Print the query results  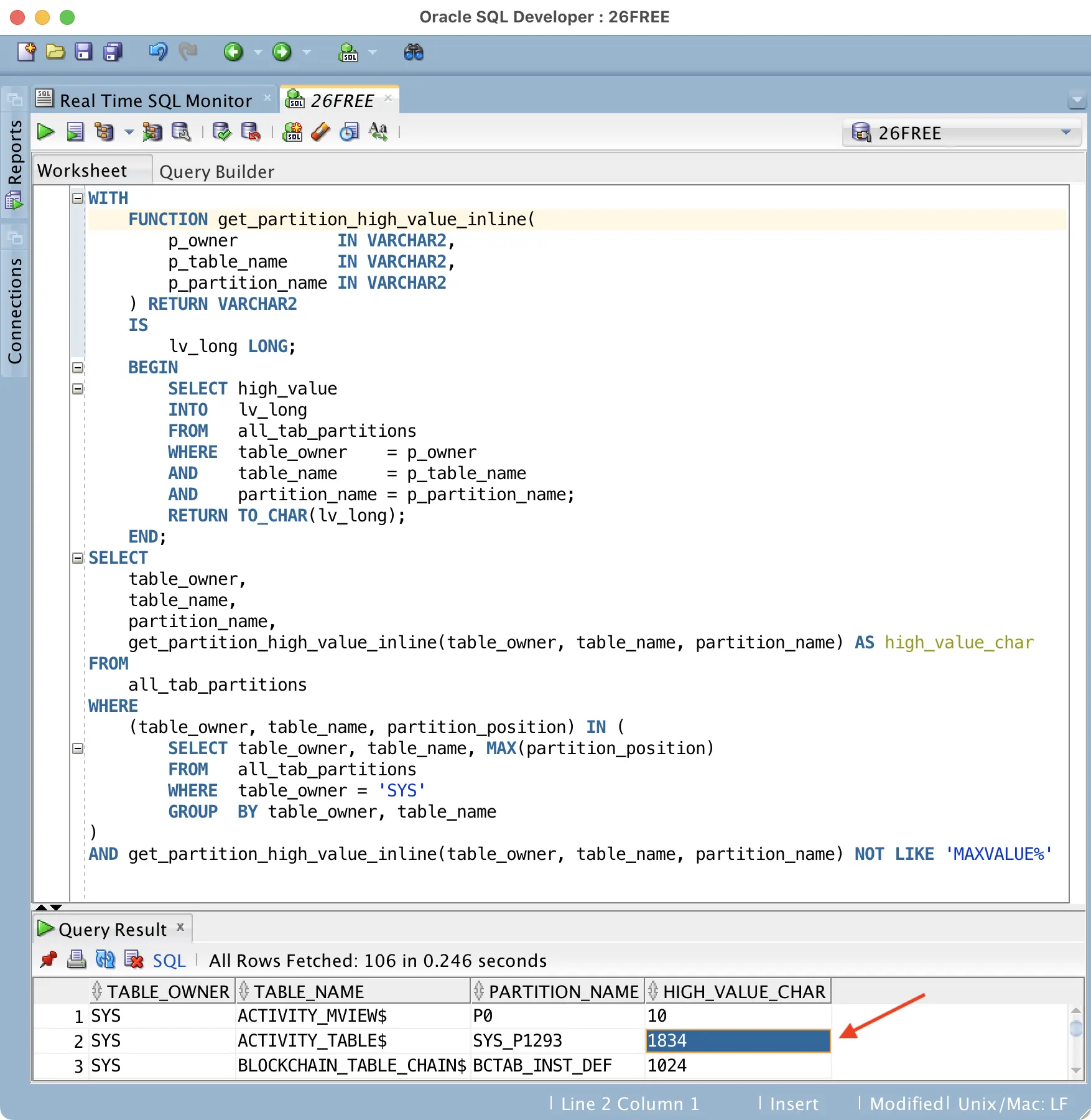[77, 961]
